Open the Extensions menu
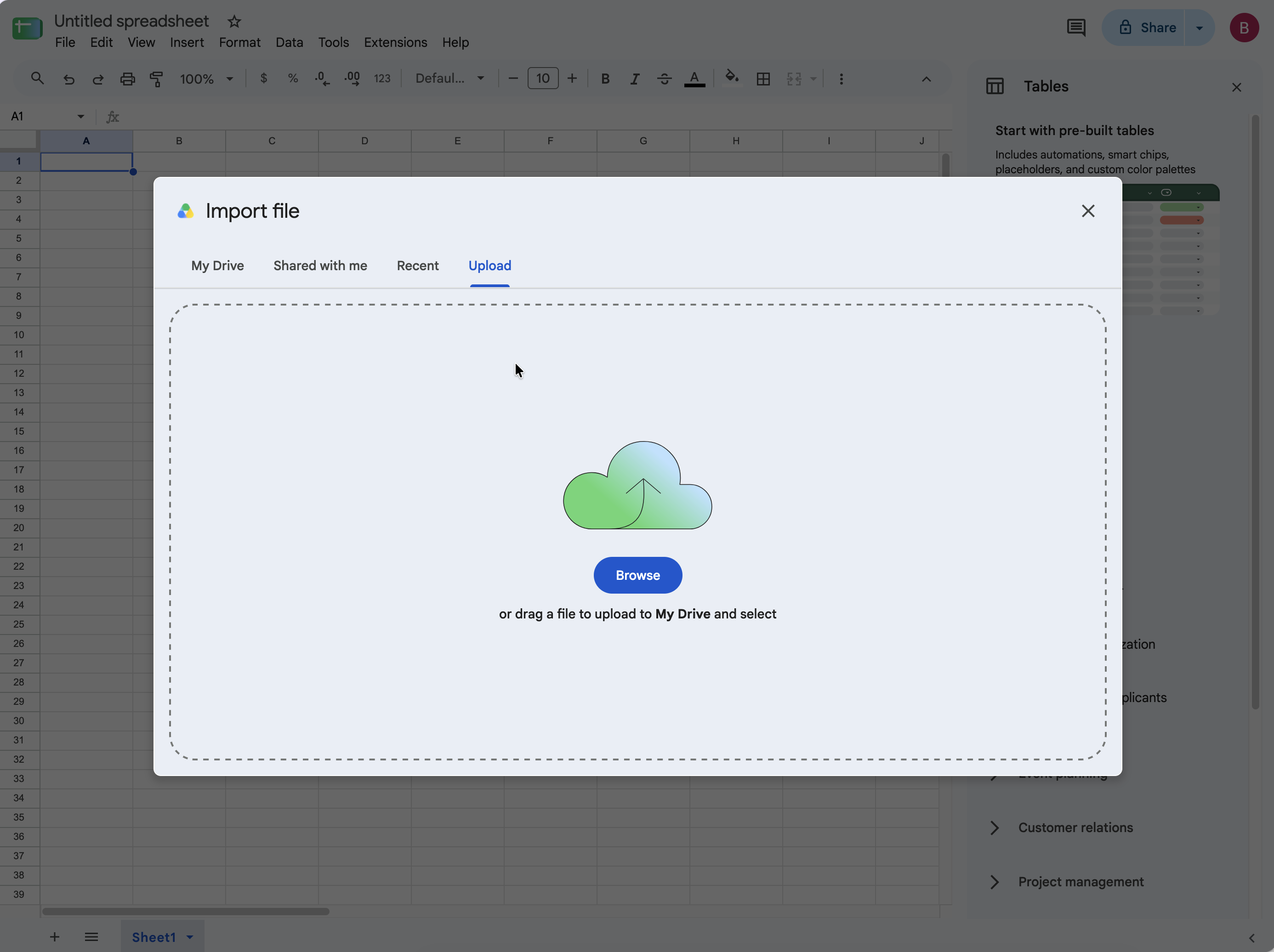 [x=395, y=43]
